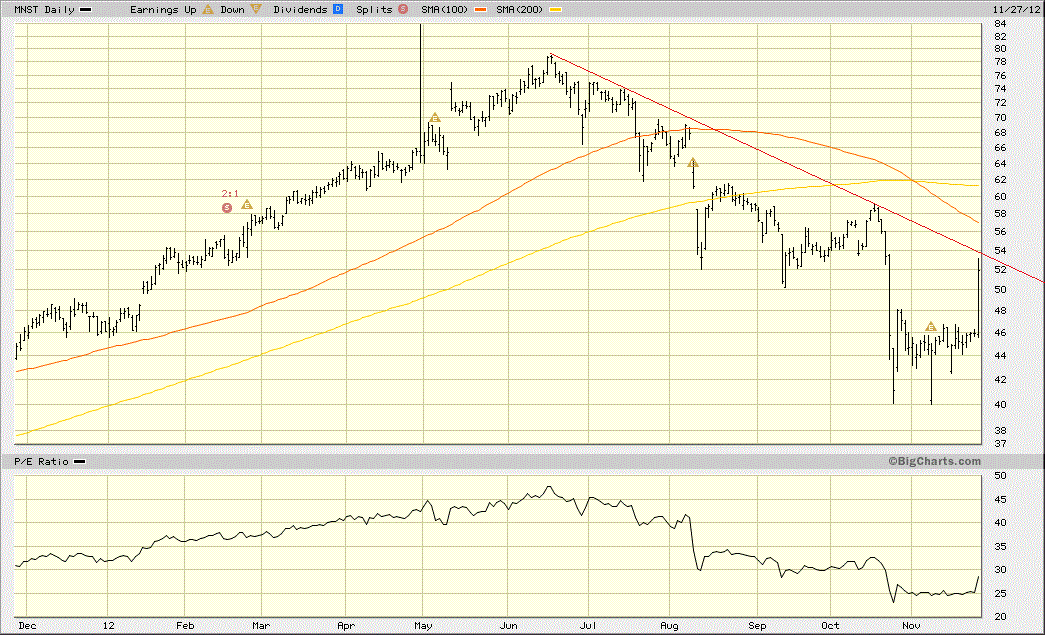Click the earnings marker near March
Viewport: 1045px width, 635px height.
point(247,205)
